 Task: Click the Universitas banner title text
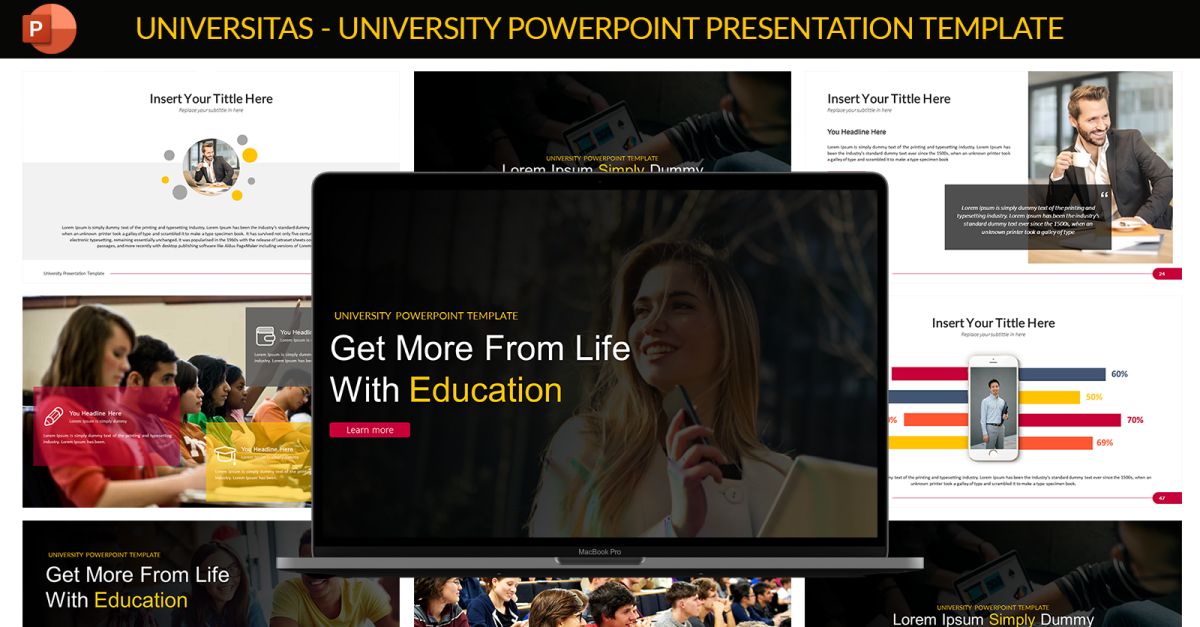599,28
